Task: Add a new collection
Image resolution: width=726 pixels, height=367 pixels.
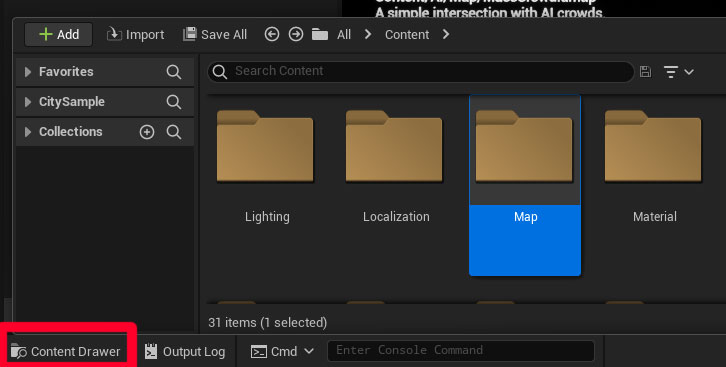Action: (x=147, y=132)
